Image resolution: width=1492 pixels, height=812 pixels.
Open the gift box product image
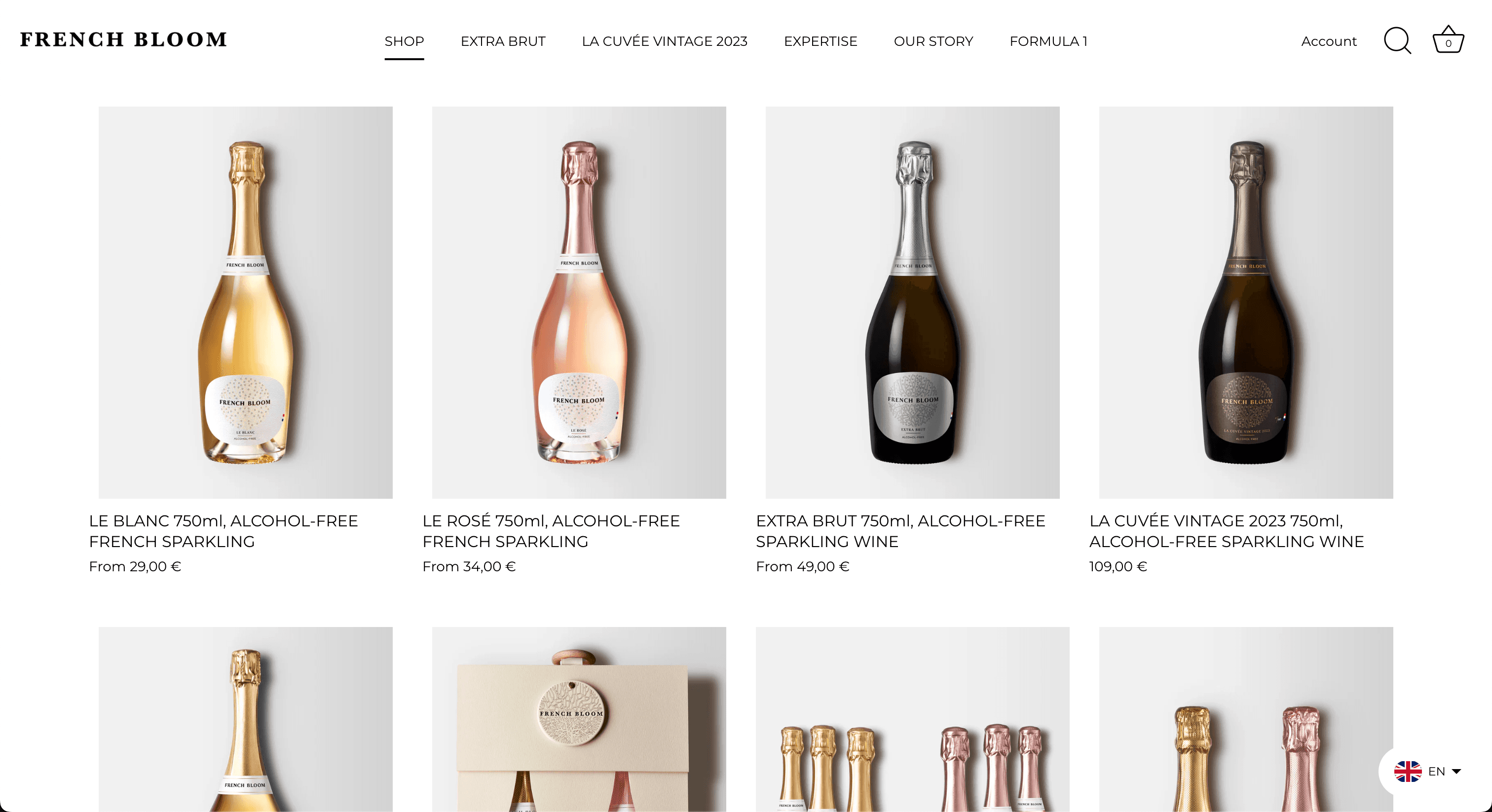579,719
